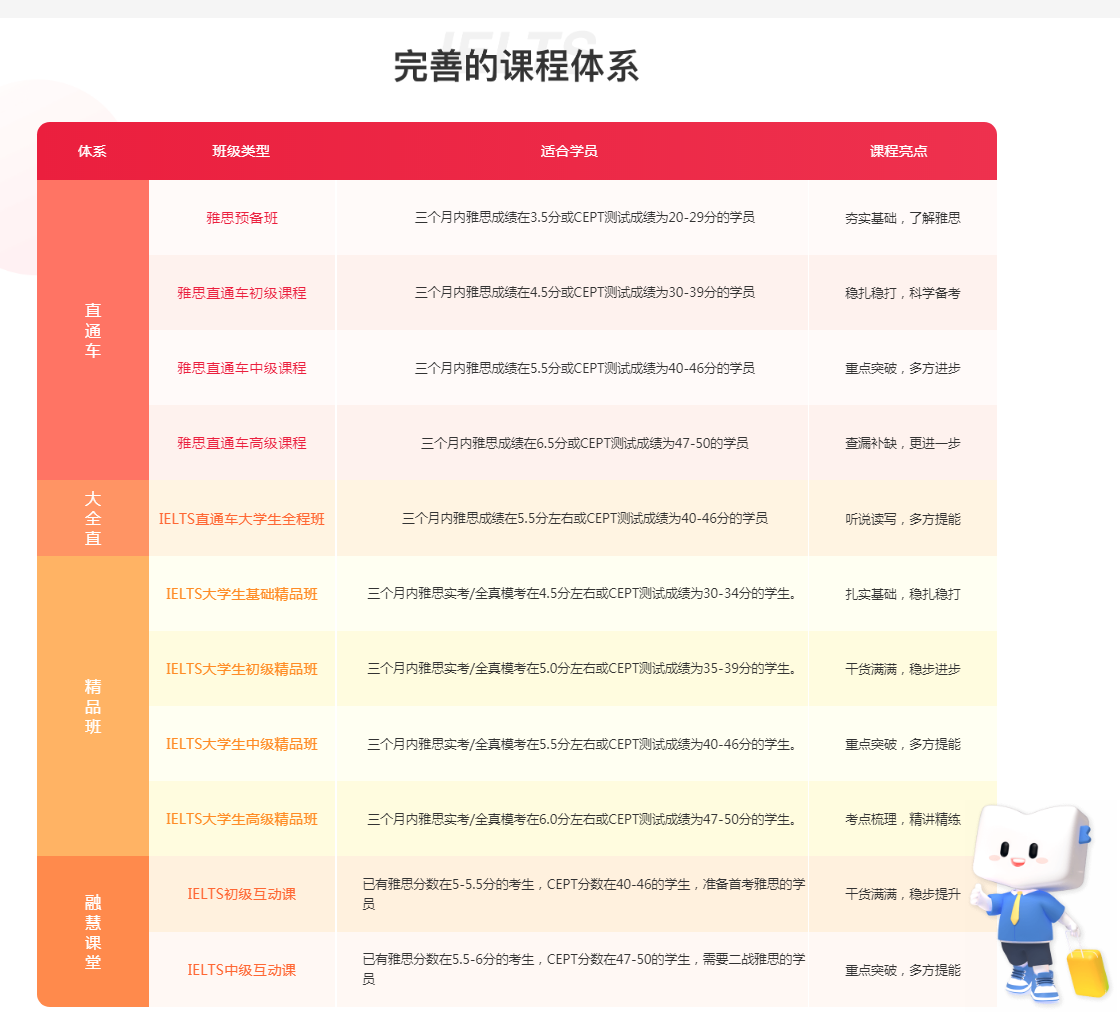Click 全真模考在5.5分左右 40-46分 description

(584, 744)
